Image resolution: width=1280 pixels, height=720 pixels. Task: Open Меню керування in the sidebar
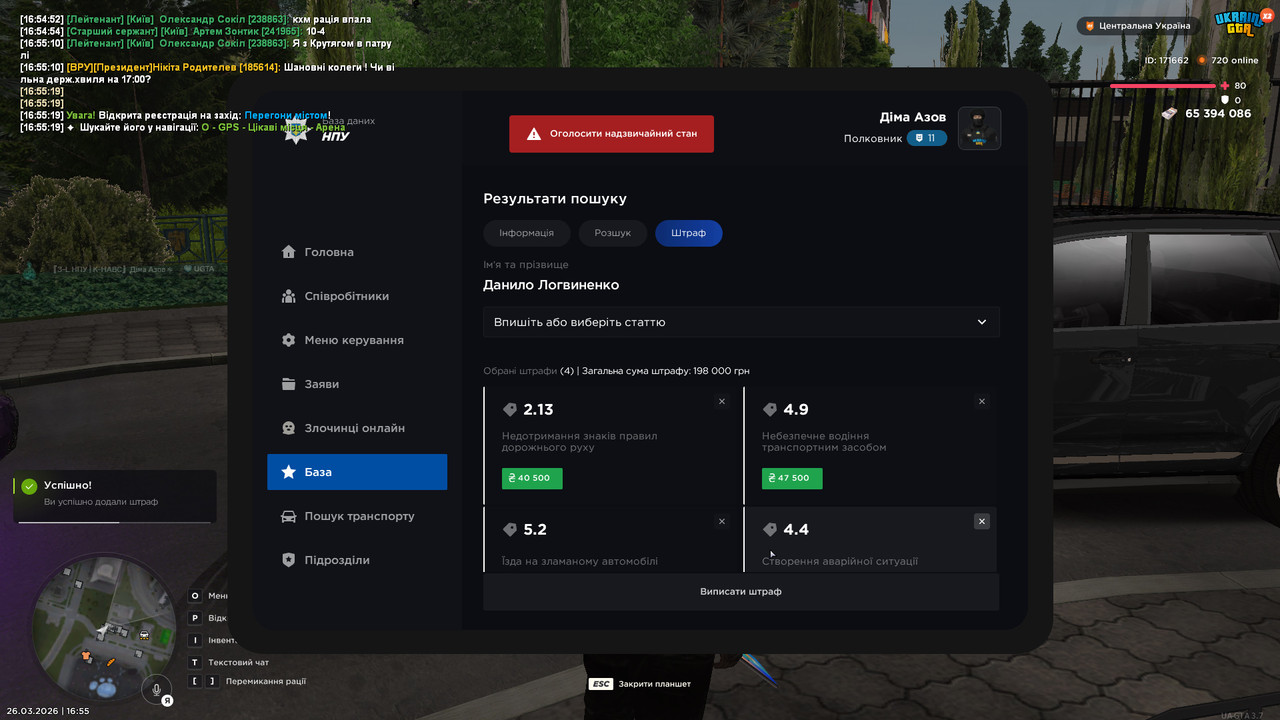click(x=357, y=340)
